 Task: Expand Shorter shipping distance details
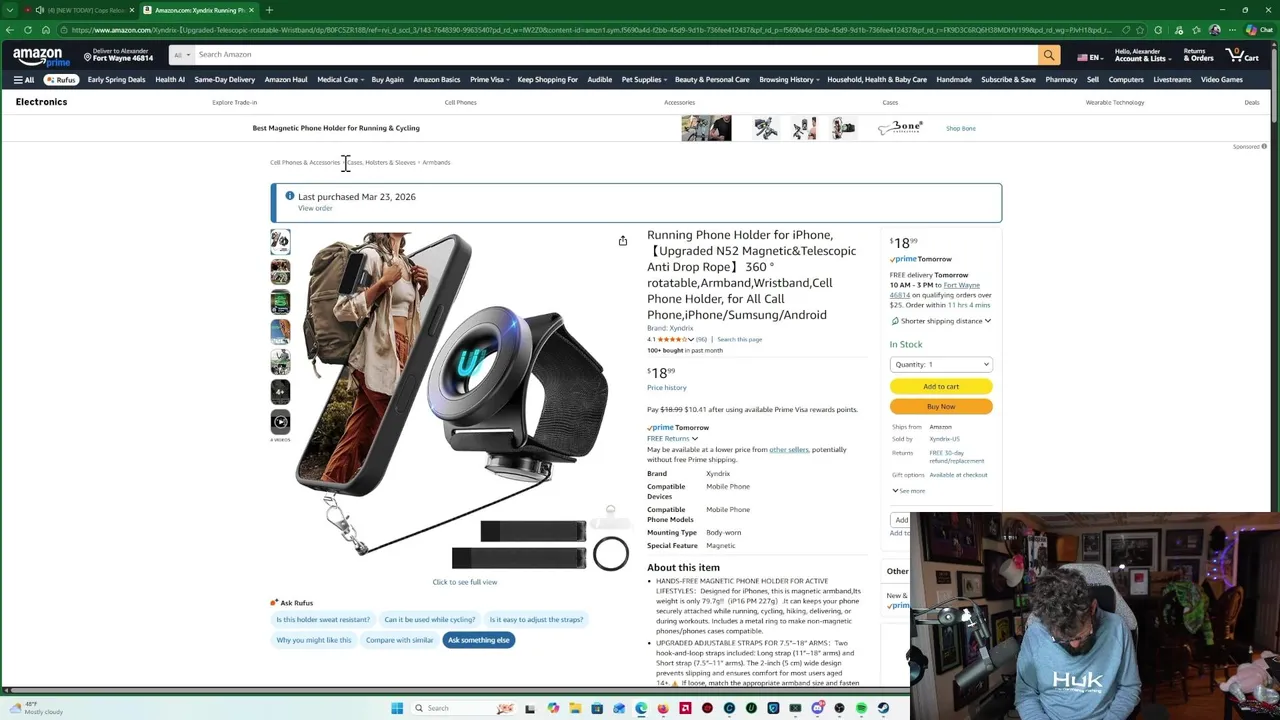(x=941, y=321)
